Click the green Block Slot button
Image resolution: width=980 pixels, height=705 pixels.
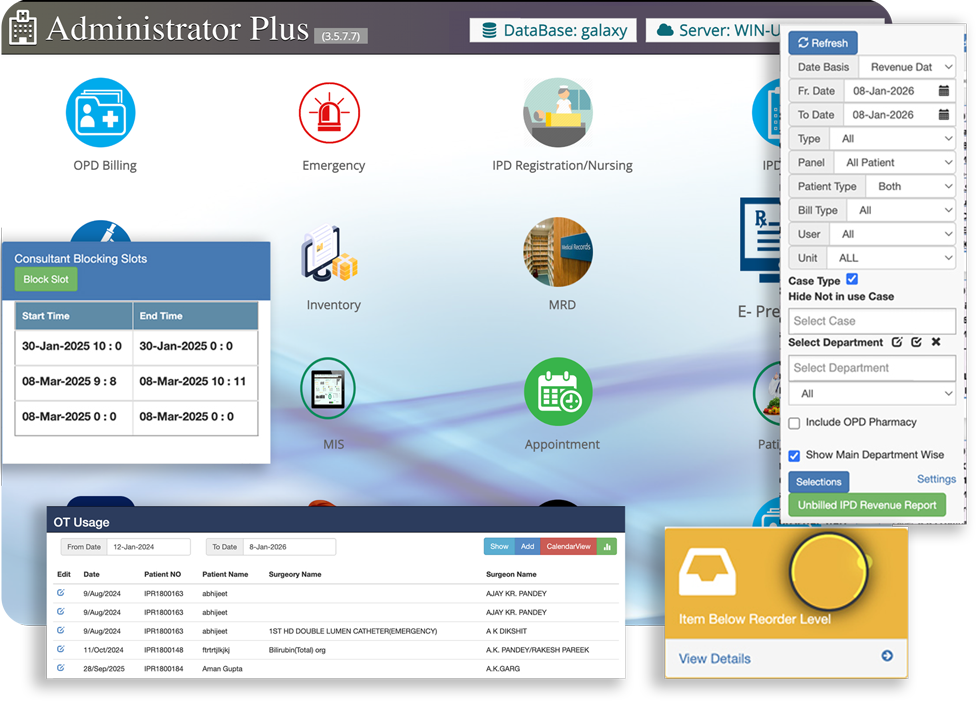click(46, 280)
